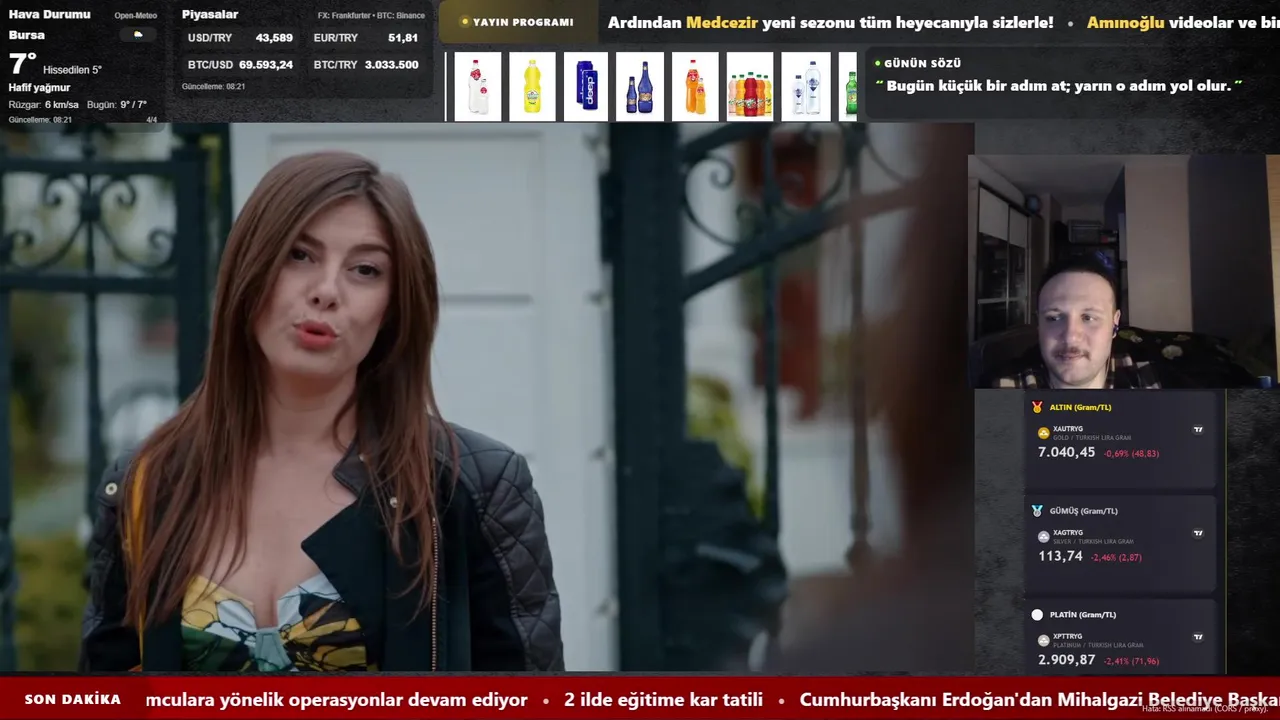Select the orange soda bottles product image

[x=695, y=87]
